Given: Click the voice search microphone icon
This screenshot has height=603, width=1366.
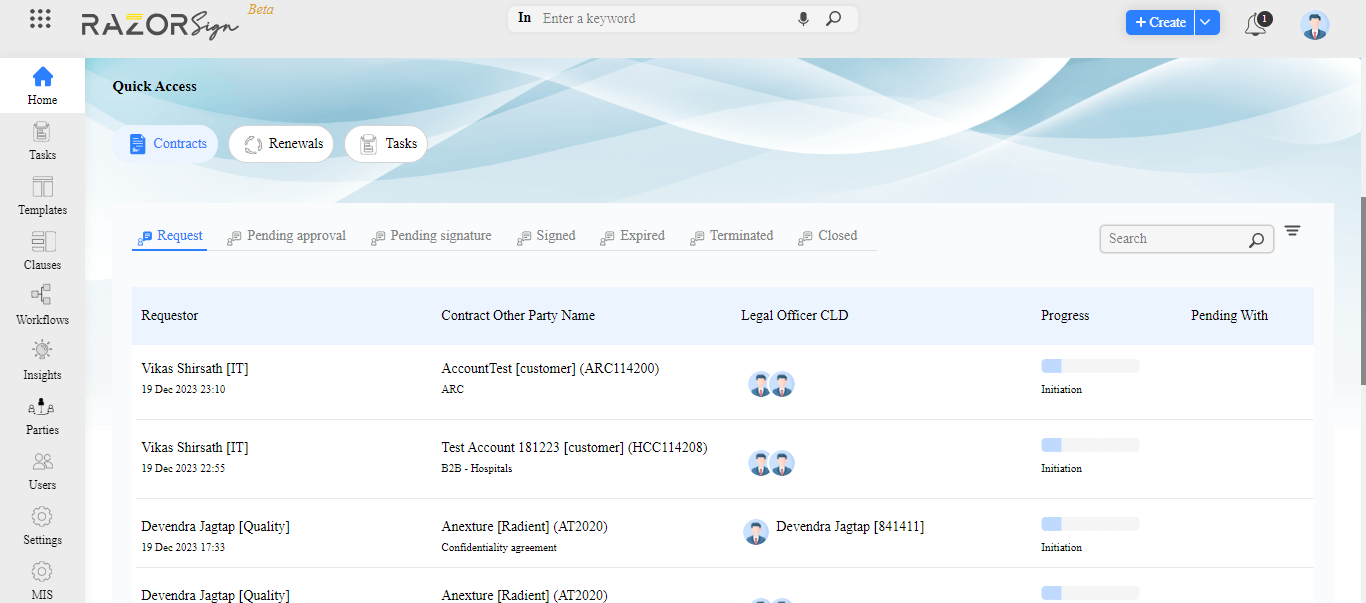Looking at the screenshot, I should pyautogui.click(x=803, y=18).
